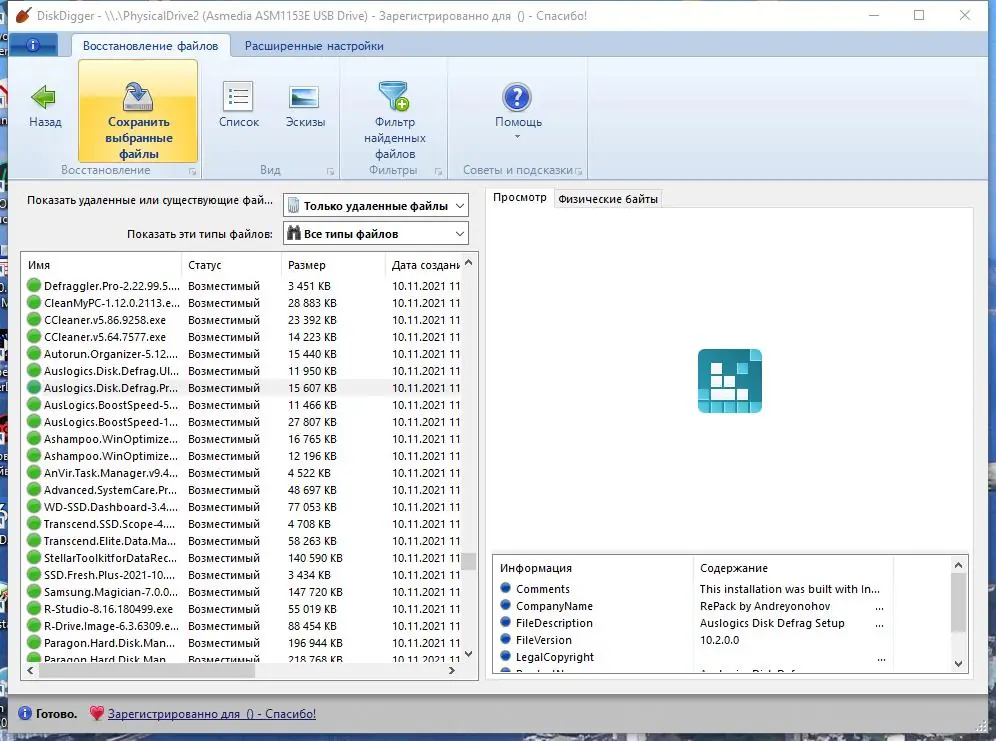Select CCleaner.v5.64.7577.exe file row
Image resolution: width=996 pixels, height=741 pixels.
tap(243, 337)
